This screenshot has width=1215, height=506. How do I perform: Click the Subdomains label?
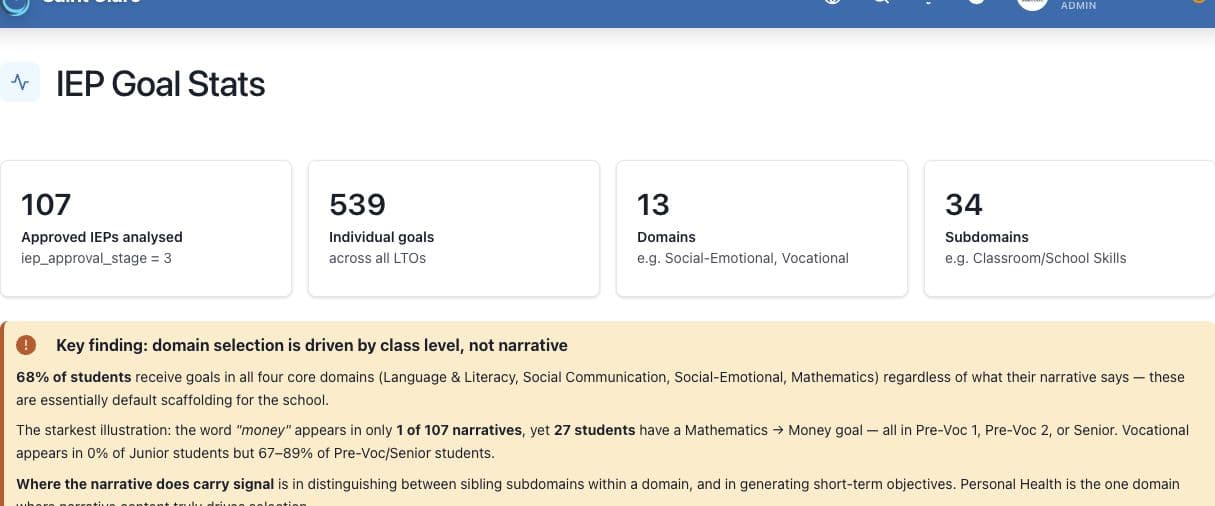pos(987,237)
